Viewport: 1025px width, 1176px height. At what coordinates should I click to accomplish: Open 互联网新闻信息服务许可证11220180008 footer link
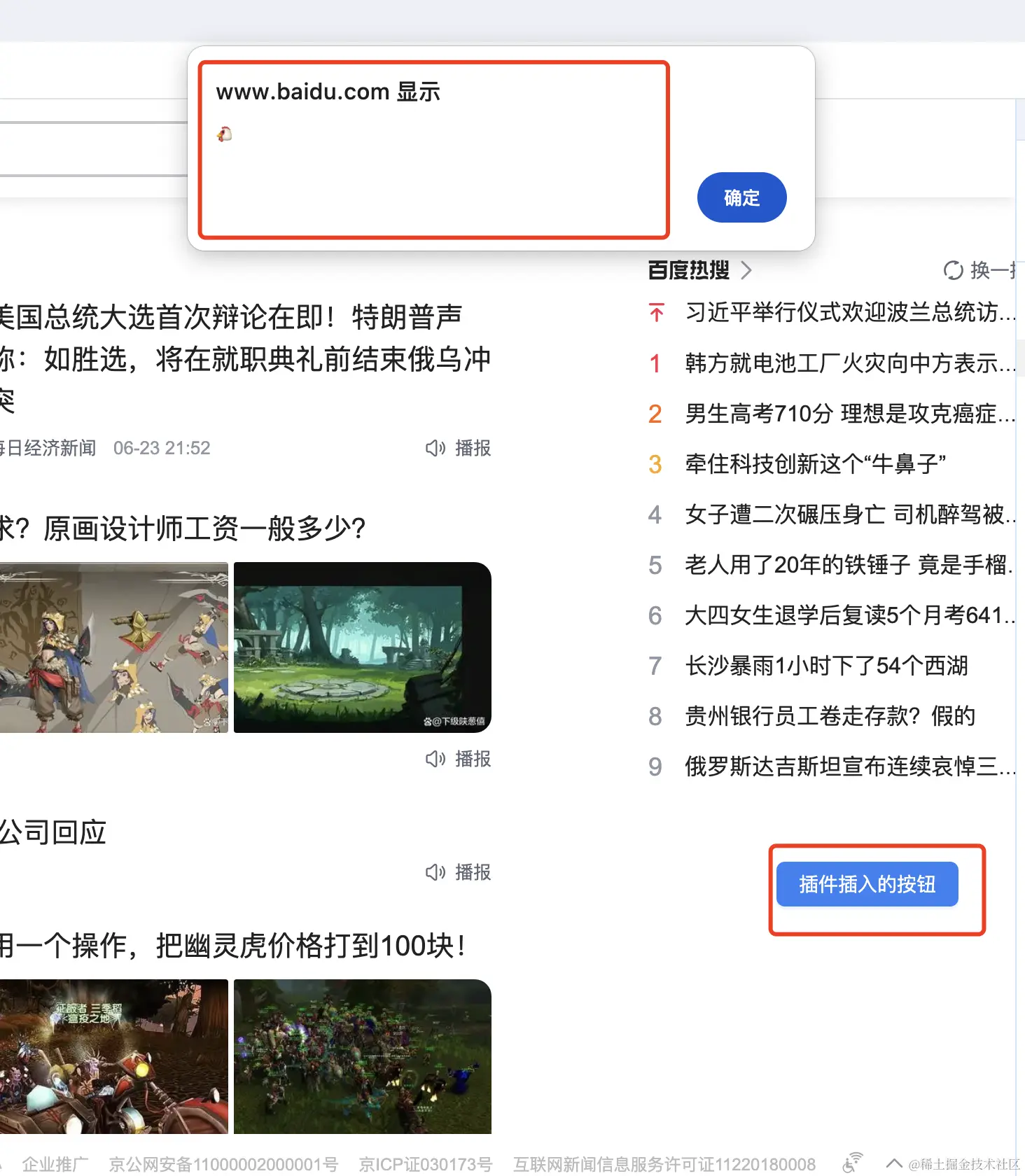[664, 1164]
